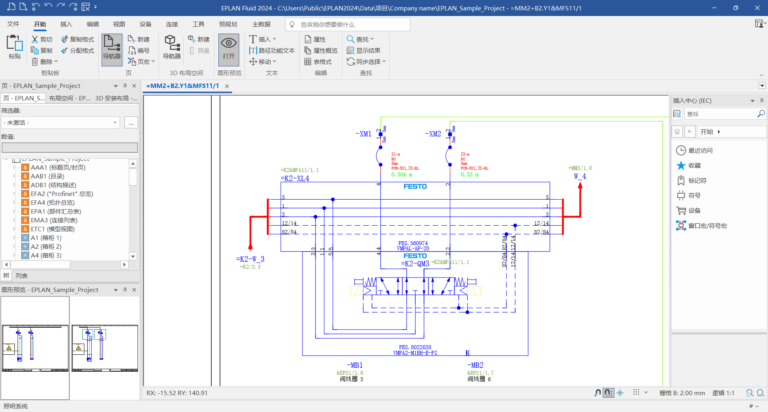Switch to the 连接 (Connections) ribbon tab
The height and width of the screenshot is (412, 768).
coord(172,24)
